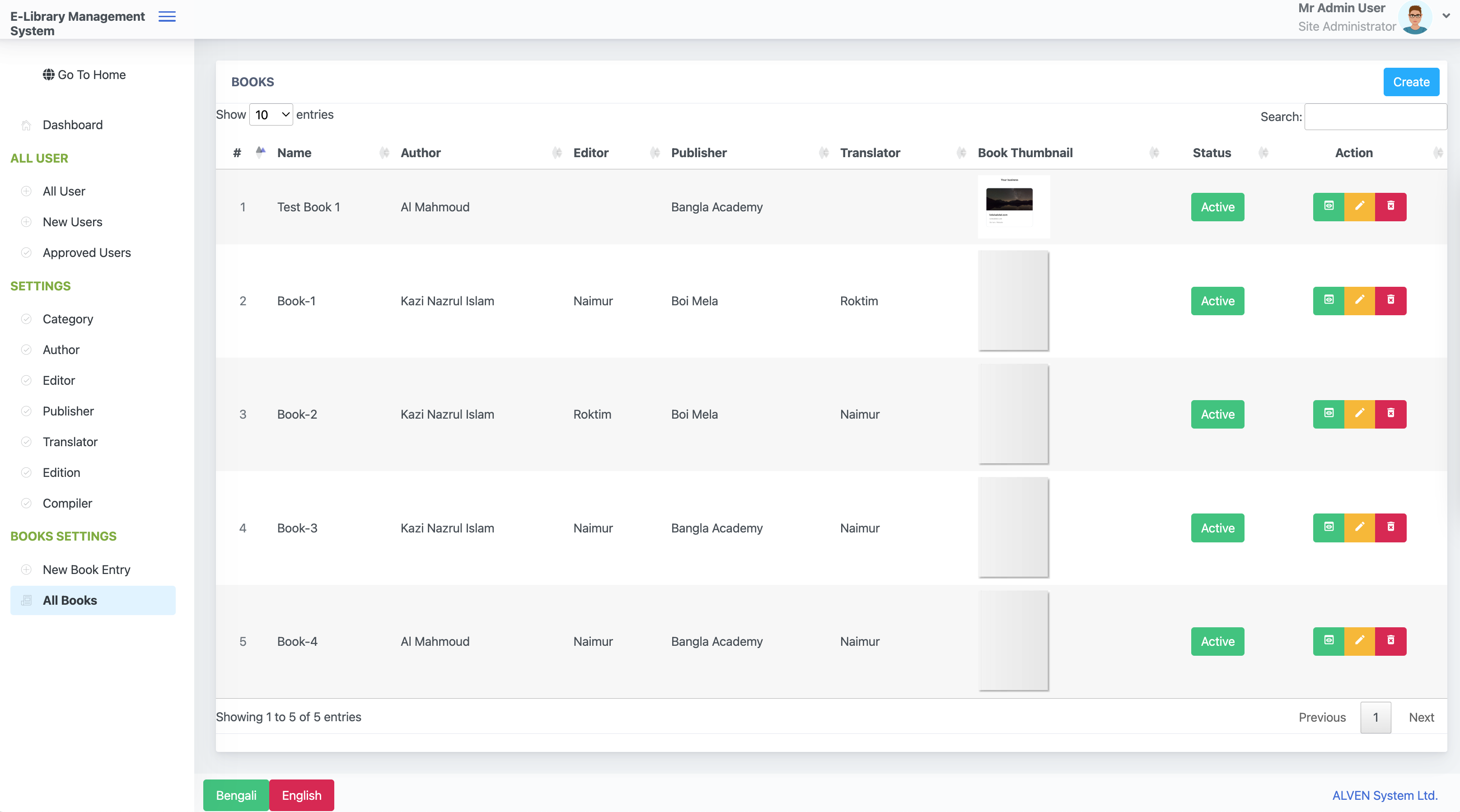Switch language to English
1460x812 pixels.
[301, 796]
